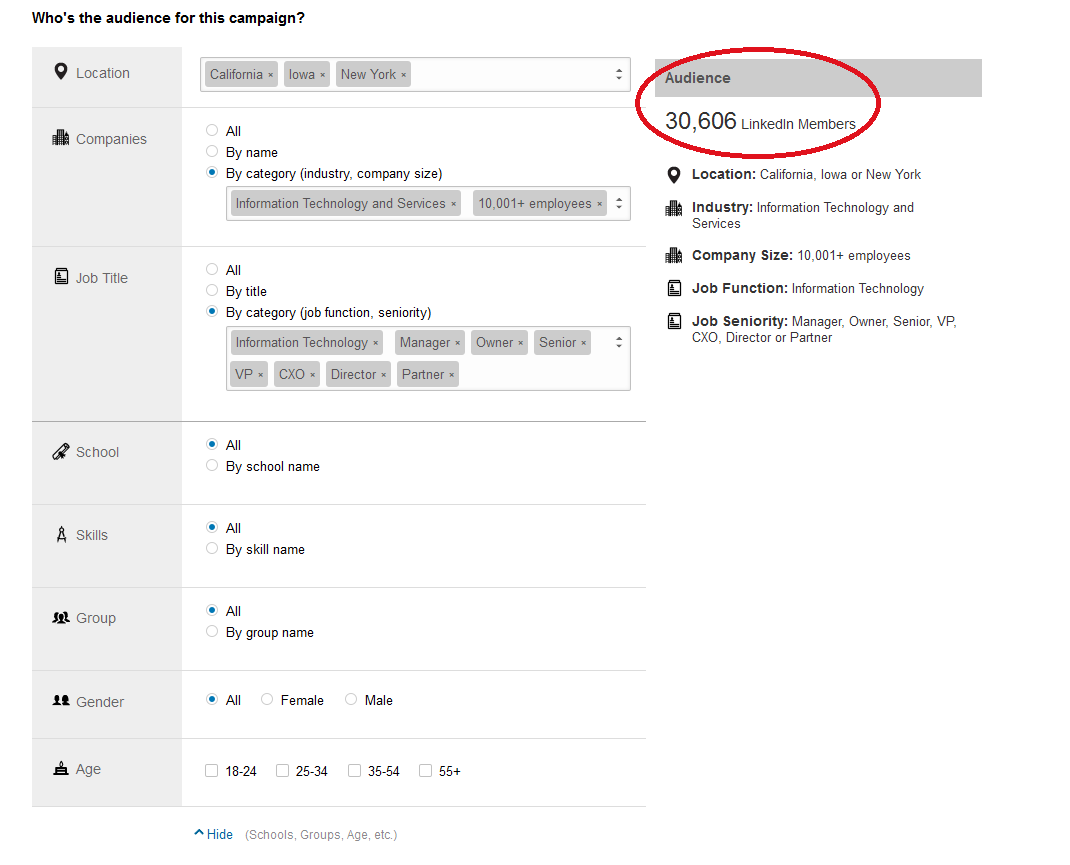Screen dimensions: 1070x865
Task: Click the School graduation icon
Action: pyautogui.click(x=61, y=452)
